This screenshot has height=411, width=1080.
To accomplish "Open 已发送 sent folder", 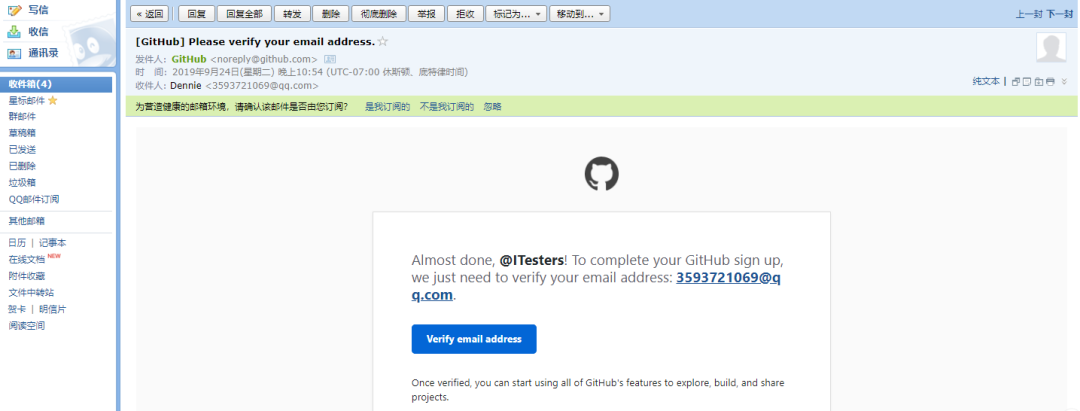I will click(22, 149).
